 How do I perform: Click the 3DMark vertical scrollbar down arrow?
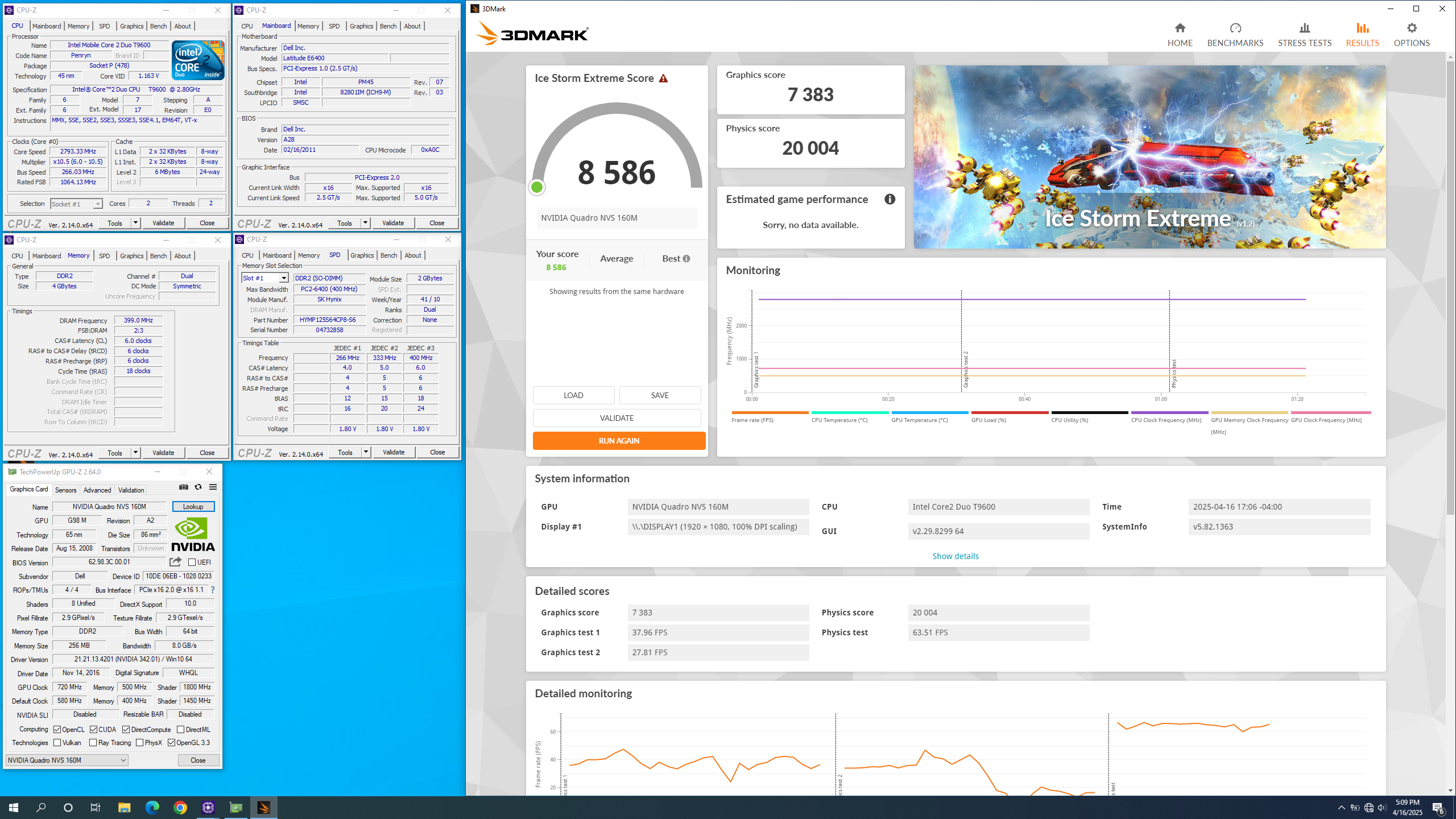tap(1450, 790)
